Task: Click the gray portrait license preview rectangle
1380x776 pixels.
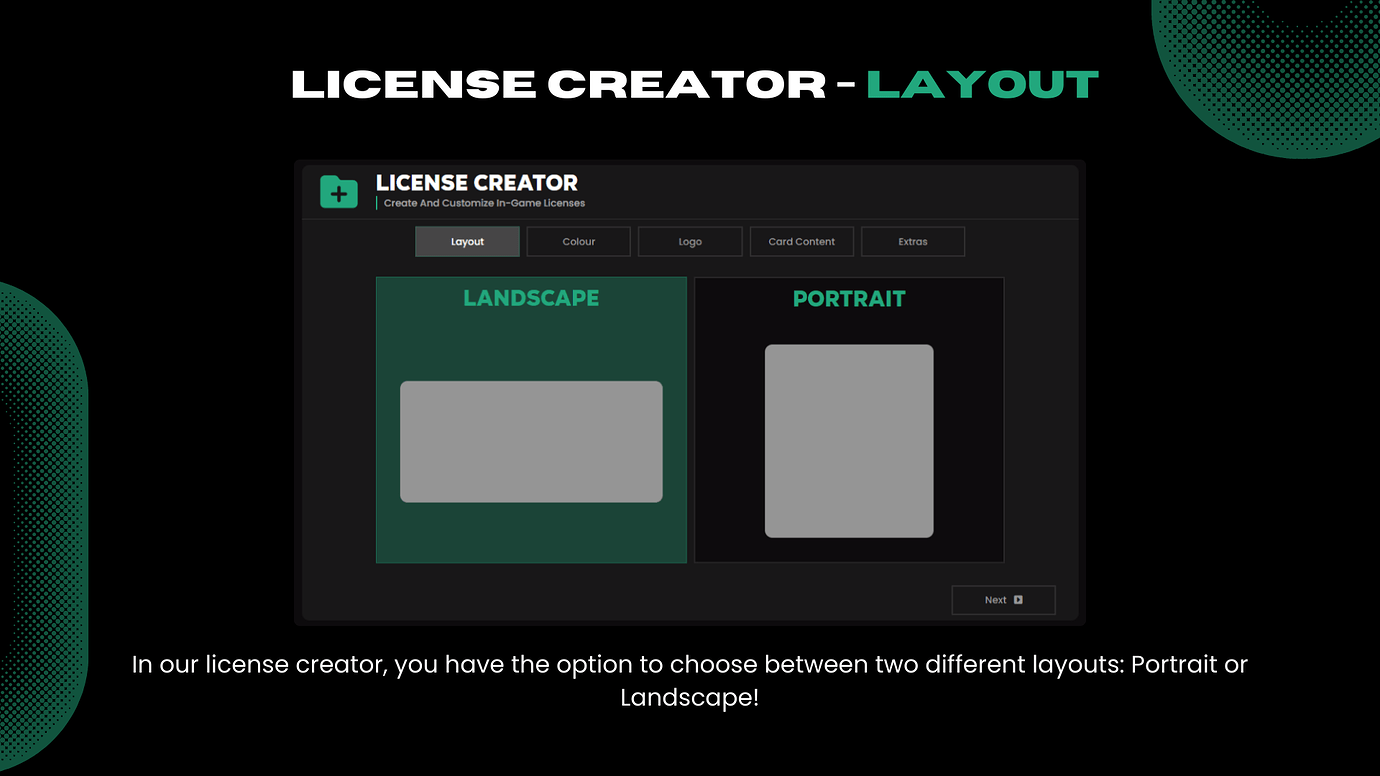Action: click(849, 441)
